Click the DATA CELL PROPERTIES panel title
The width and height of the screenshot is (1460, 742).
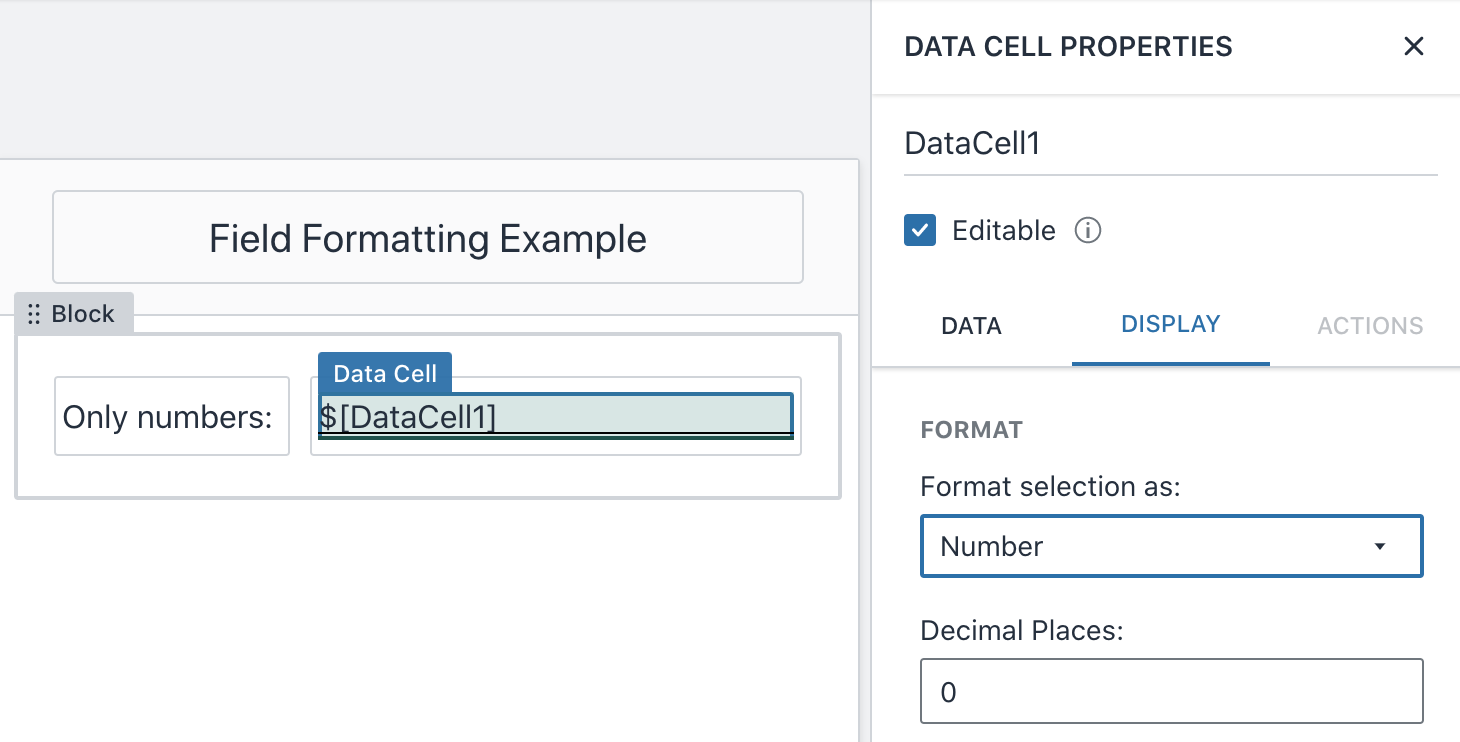coord(1068,46)
